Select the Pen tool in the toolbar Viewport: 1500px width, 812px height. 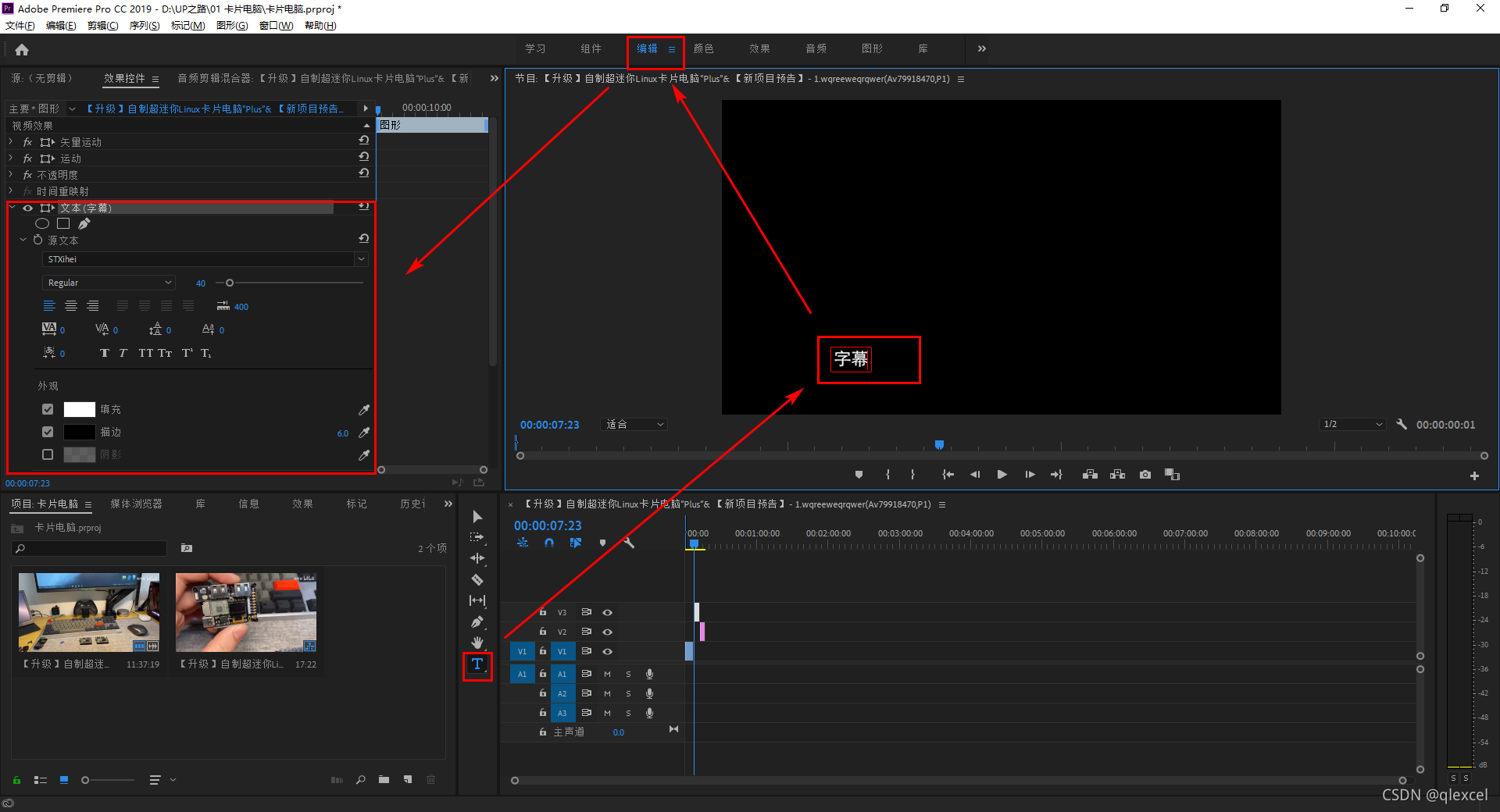[x=477, y=622]
